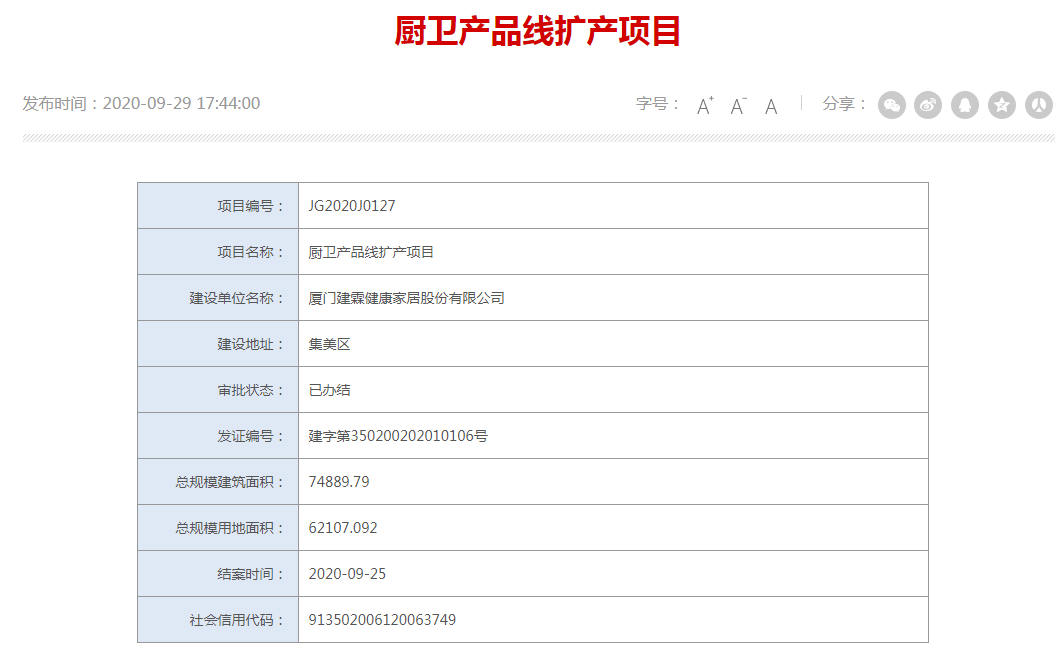
Task: Click approval status value 已办结
Action: pos(329,390)
